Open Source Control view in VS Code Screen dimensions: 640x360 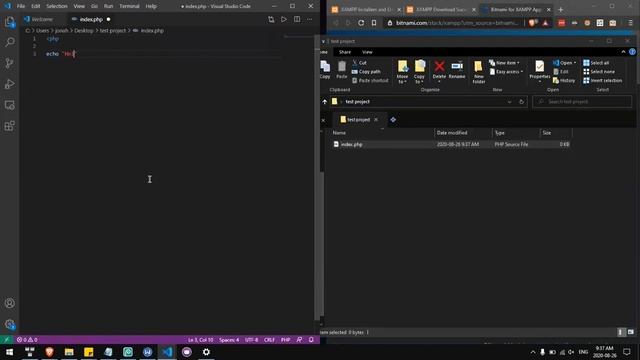pyautogui.click(x=10, y=63)
